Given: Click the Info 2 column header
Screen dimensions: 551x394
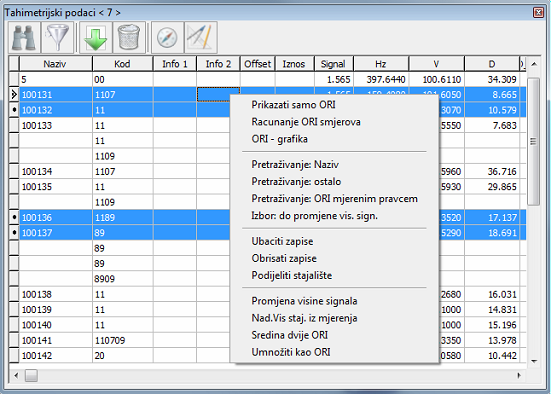Looking at the screenshot, I should pyautogui.click(x=218, y=64).
